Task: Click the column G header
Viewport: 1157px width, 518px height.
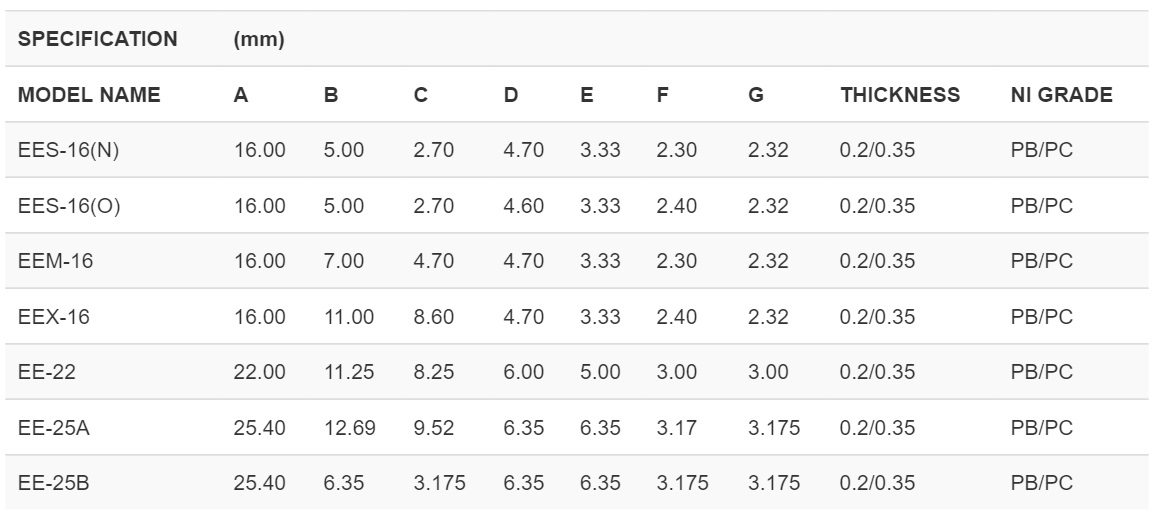Action: point(755,95)
